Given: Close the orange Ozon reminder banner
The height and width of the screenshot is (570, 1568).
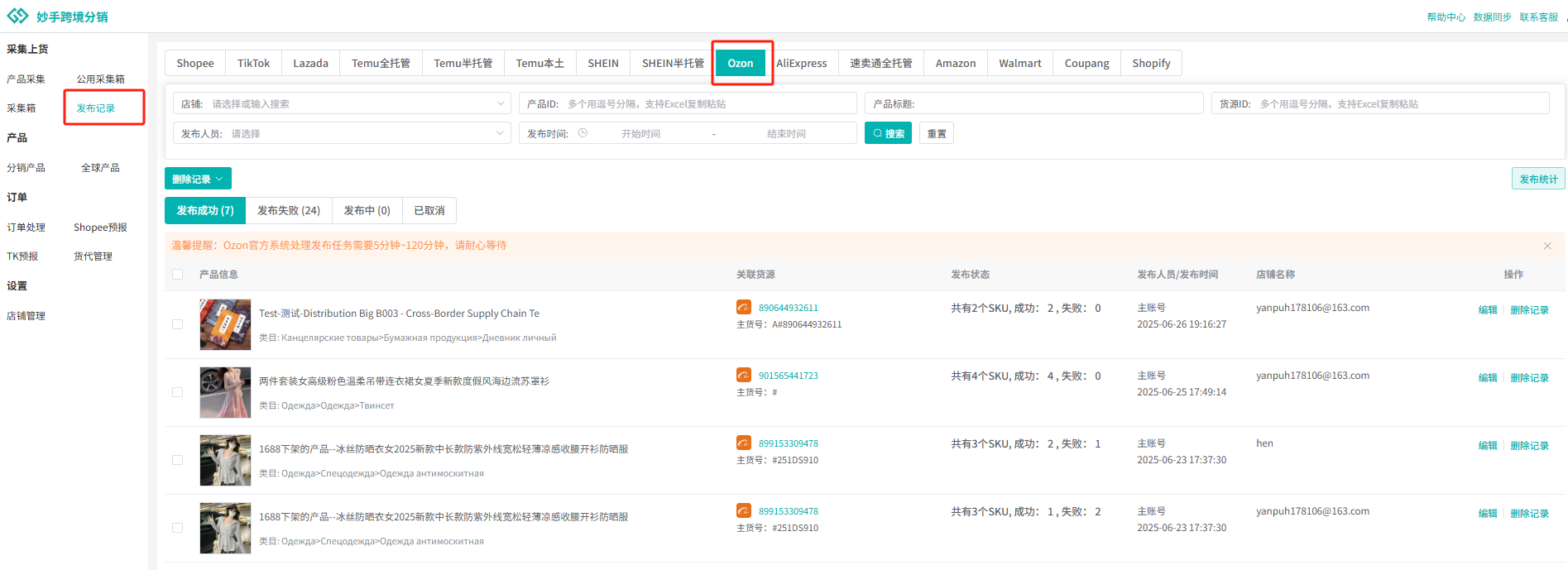Looking at the screenshot, I should tap(1547, 246).
